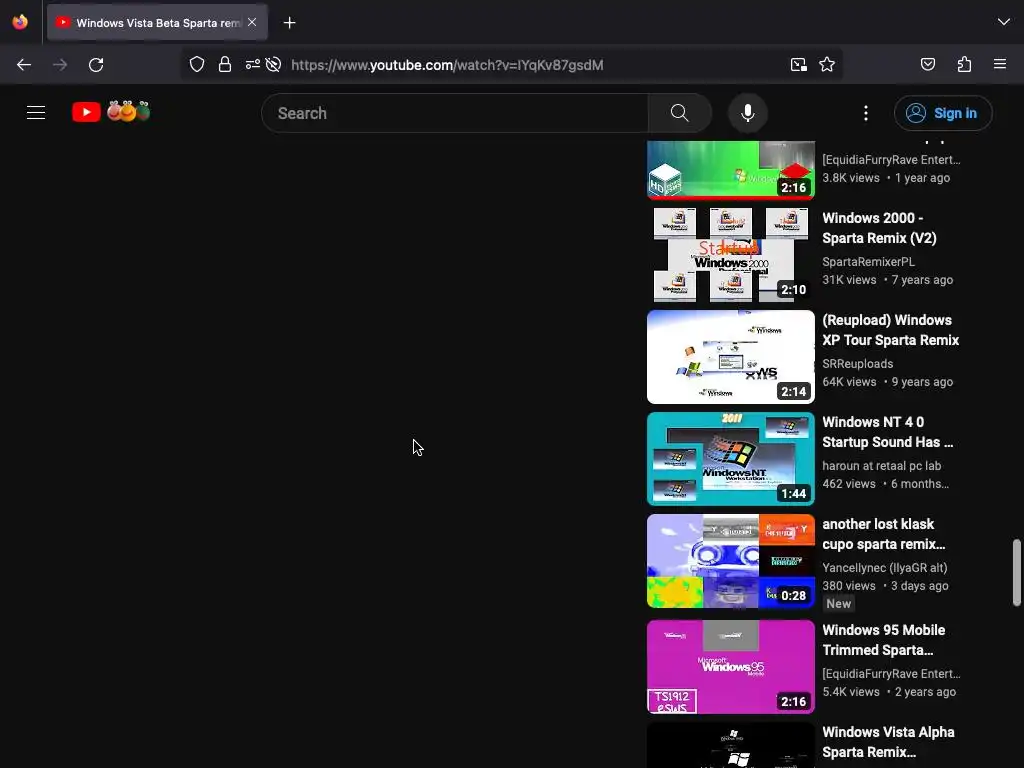Bookmark this page with star

pyautogui.click(x=827, y=65)
